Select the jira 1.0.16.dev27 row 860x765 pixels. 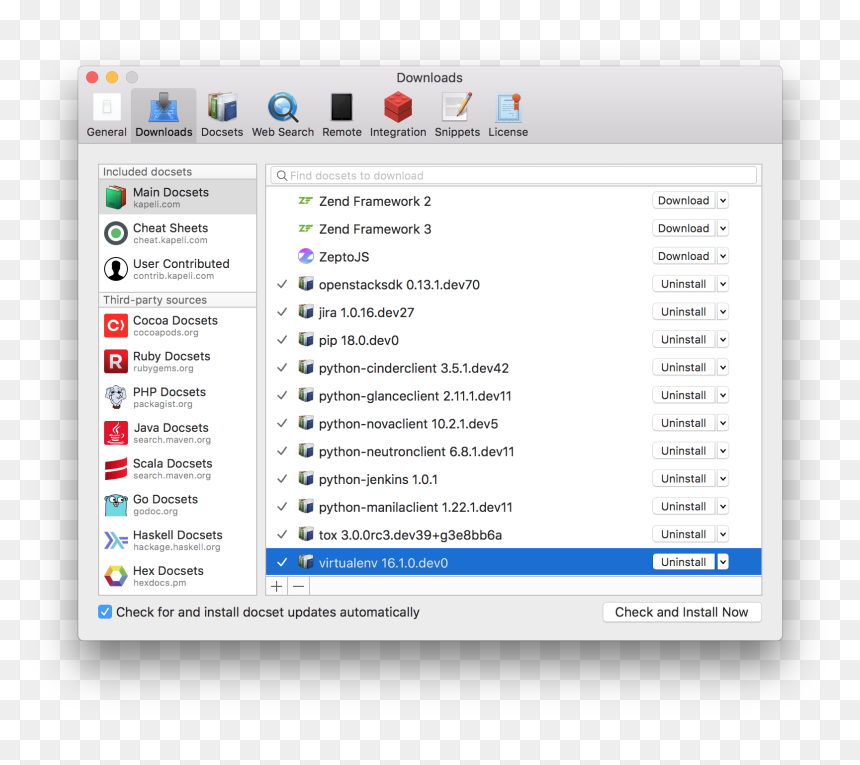pyautogui.click(x=513, y=312)
